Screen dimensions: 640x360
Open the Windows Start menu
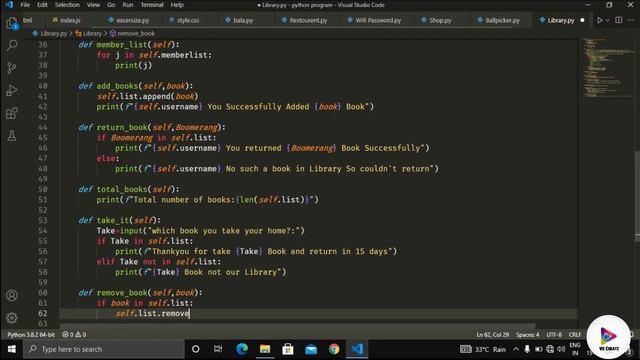pos(11,349)
